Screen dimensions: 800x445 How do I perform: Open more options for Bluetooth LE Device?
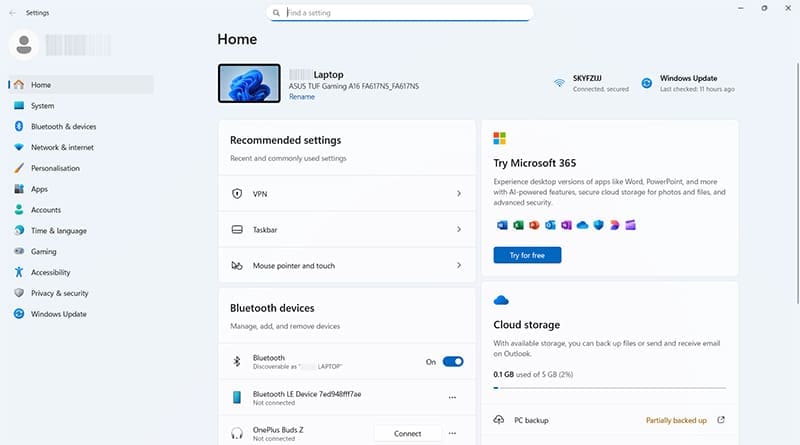click(452, 398)
